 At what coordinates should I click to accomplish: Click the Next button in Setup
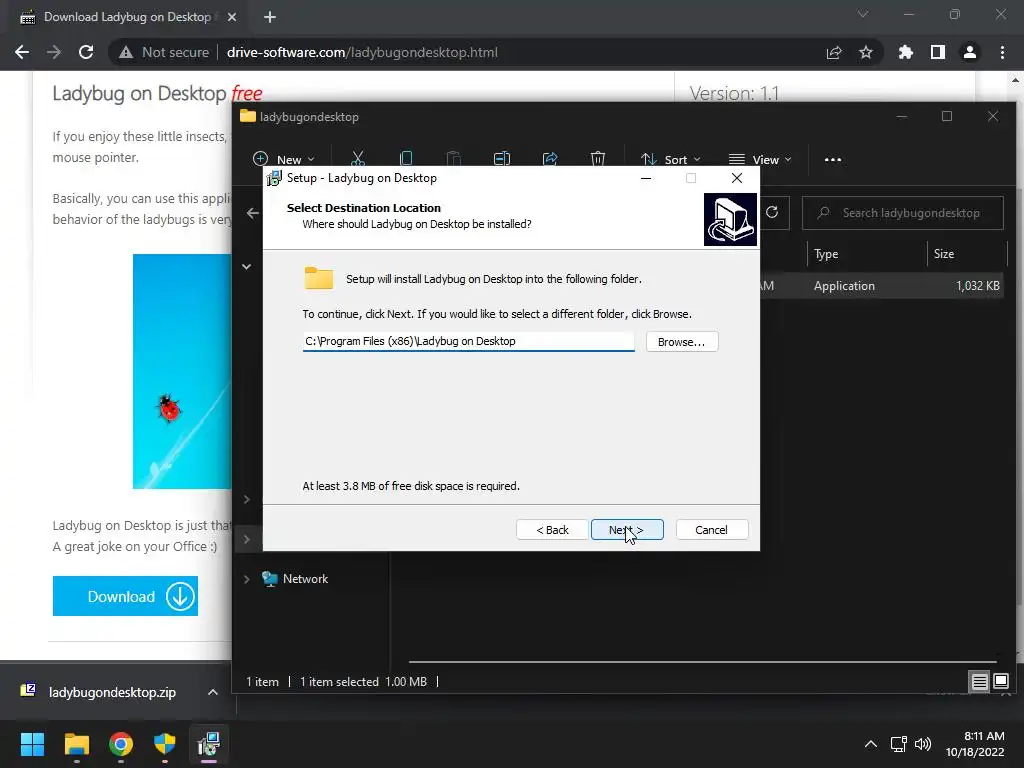(x=627, y=530)
